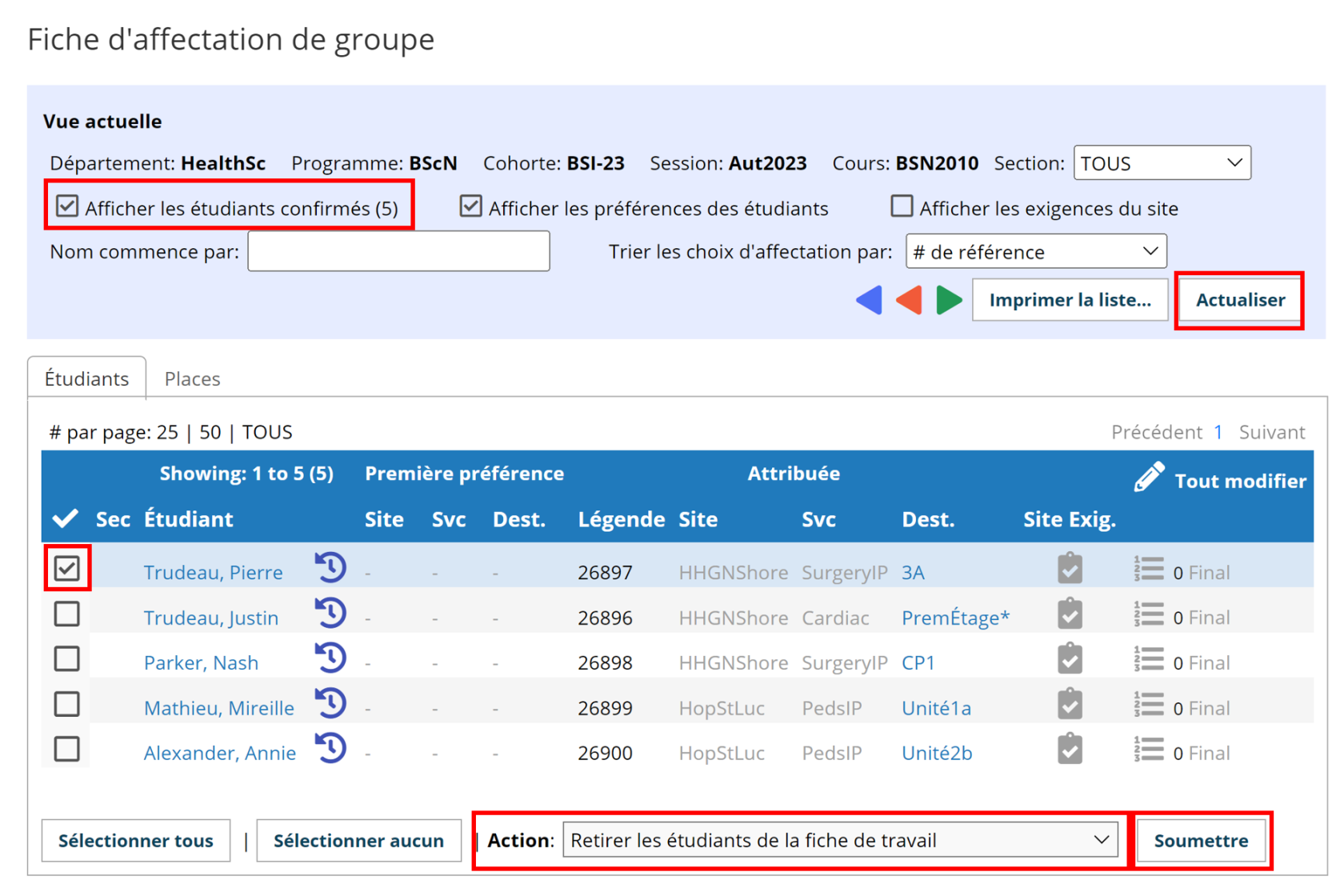Click the green right arrow icon

949,300
